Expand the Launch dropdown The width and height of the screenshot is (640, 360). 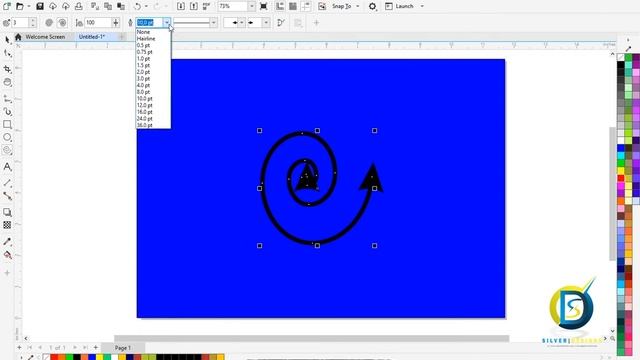422,7
